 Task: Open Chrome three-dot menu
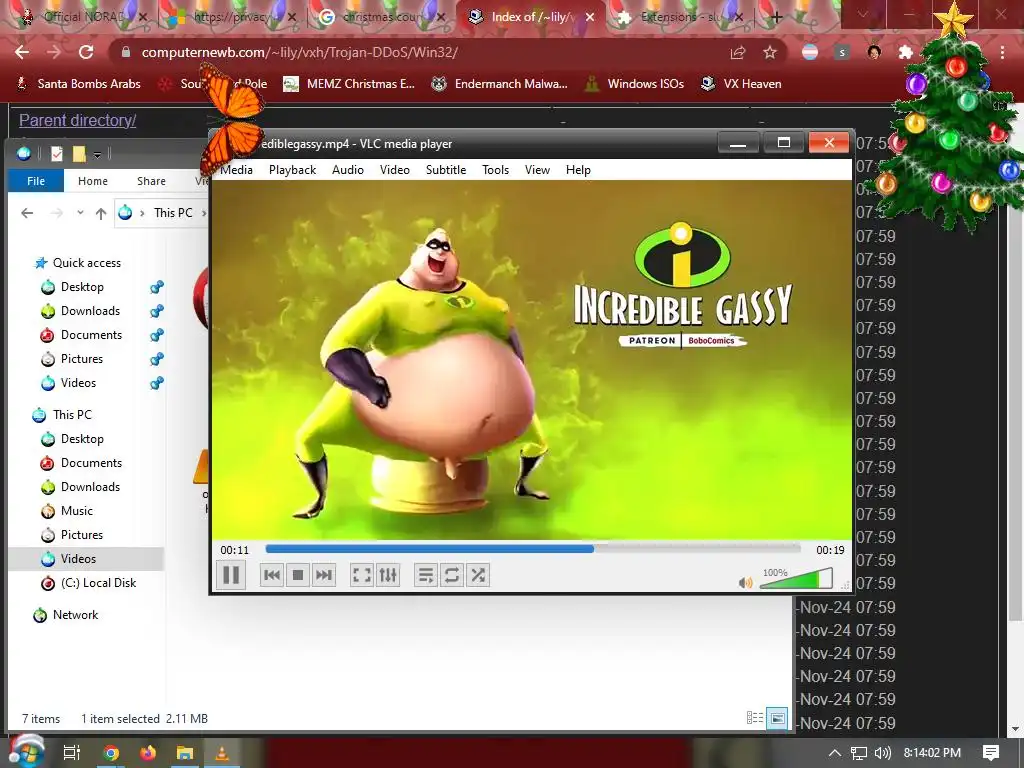click(x=1002, y=52)
